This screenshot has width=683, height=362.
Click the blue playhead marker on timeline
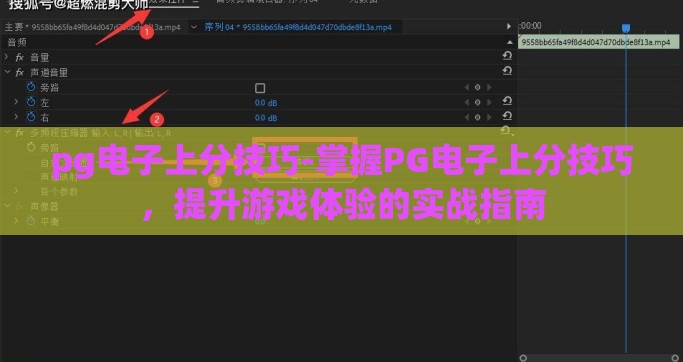(626, 28)
